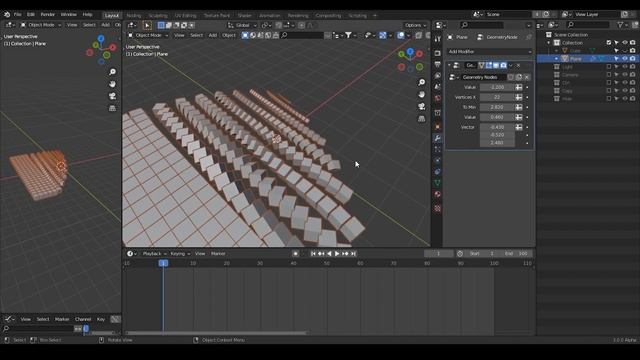Play the animation forward
Screen dimensions: 640x360
click(337, 253)
